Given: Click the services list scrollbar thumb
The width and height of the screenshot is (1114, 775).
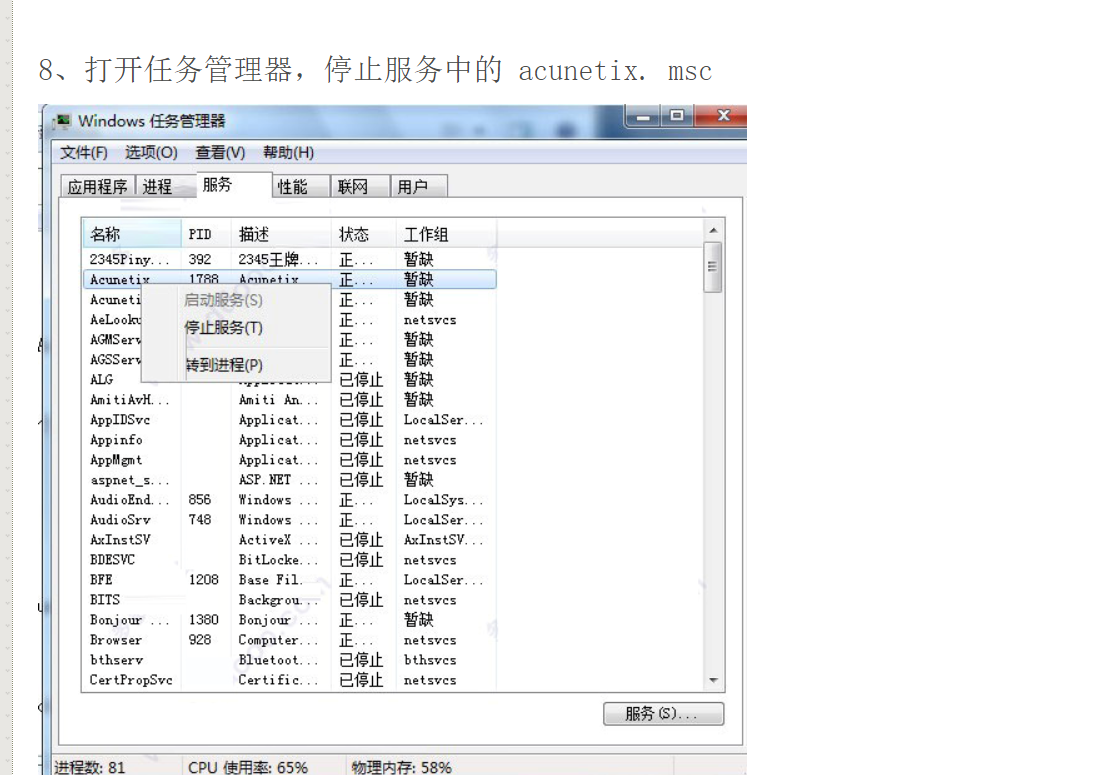Looking at the screenshot, I should click(x=713, y=267).
